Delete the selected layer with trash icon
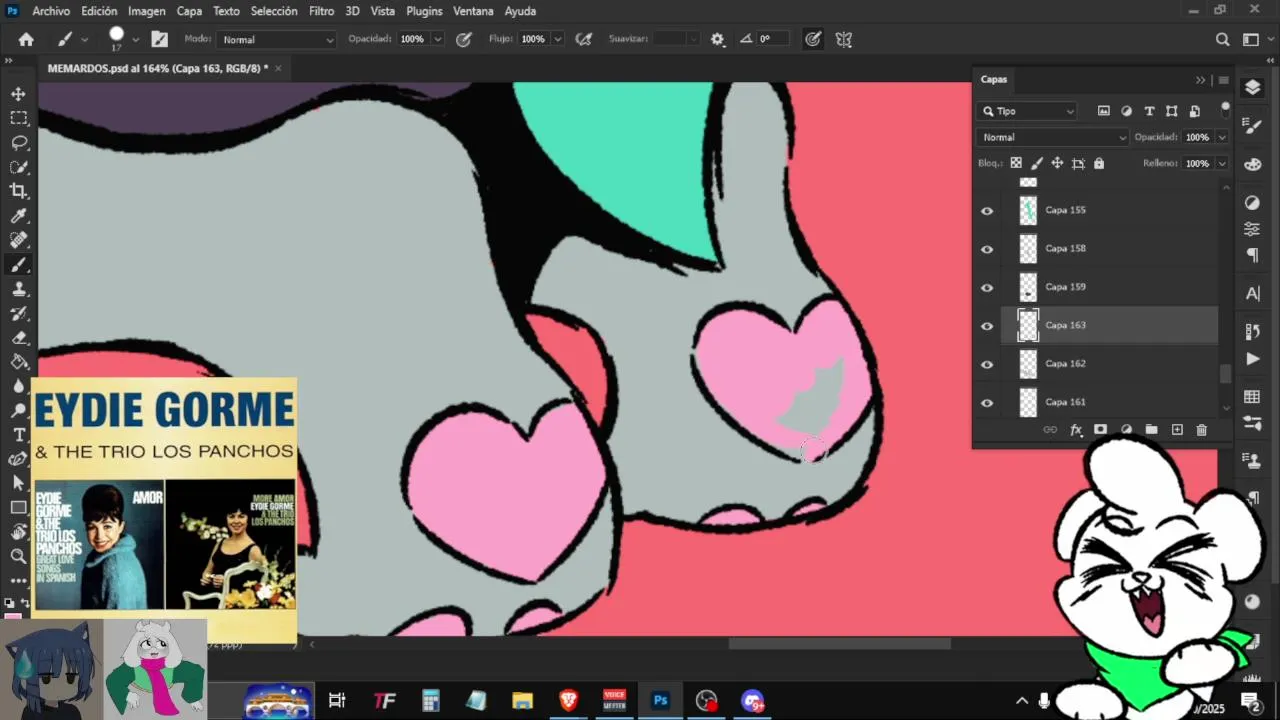This screenshot has height=720, width=1280. pos(1202,430)
